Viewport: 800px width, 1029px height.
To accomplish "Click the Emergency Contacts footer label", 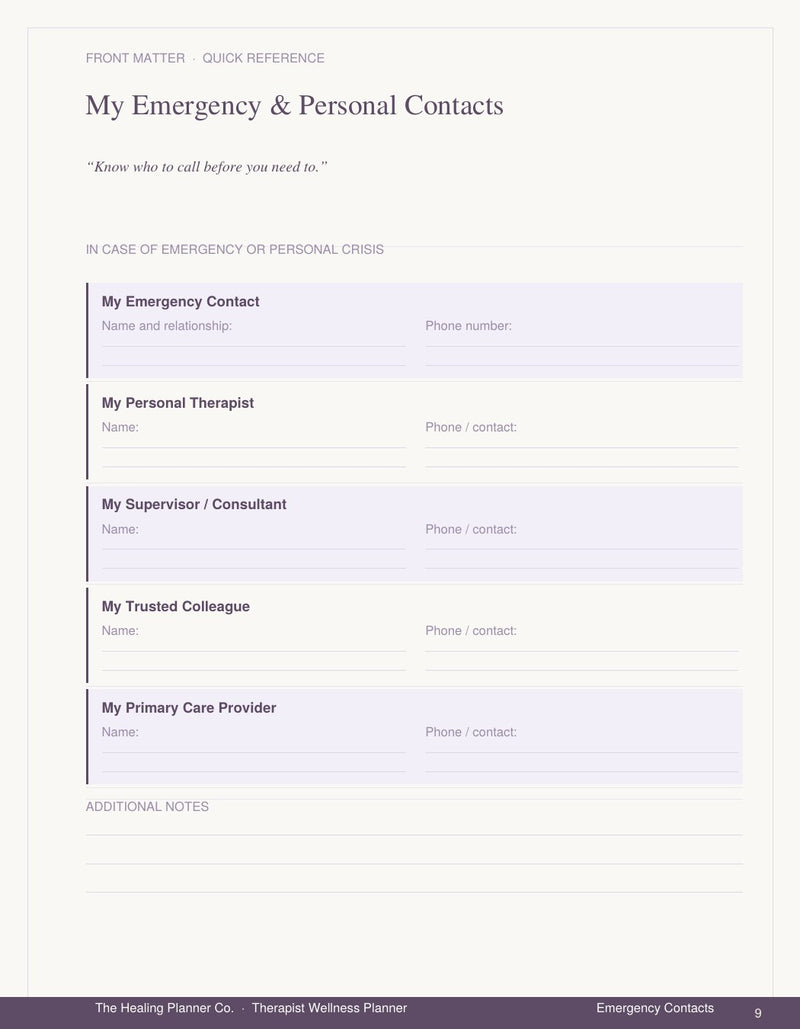I will point(655,1008).
